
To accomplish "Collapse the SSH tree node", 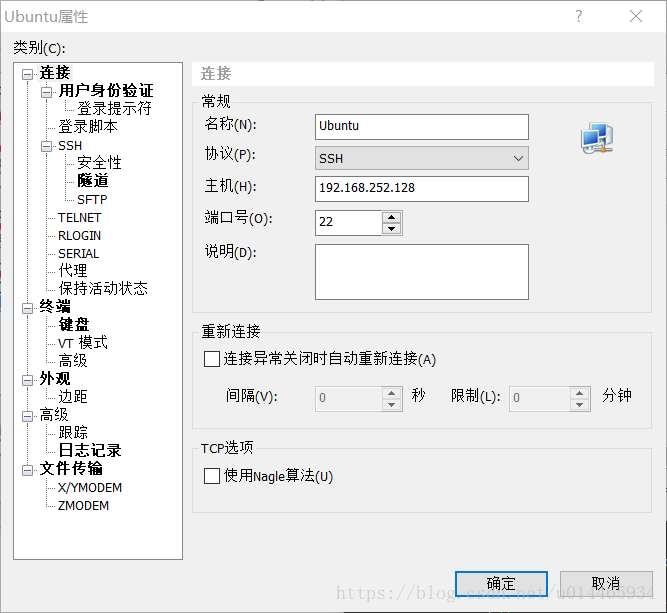I will 46,146.
